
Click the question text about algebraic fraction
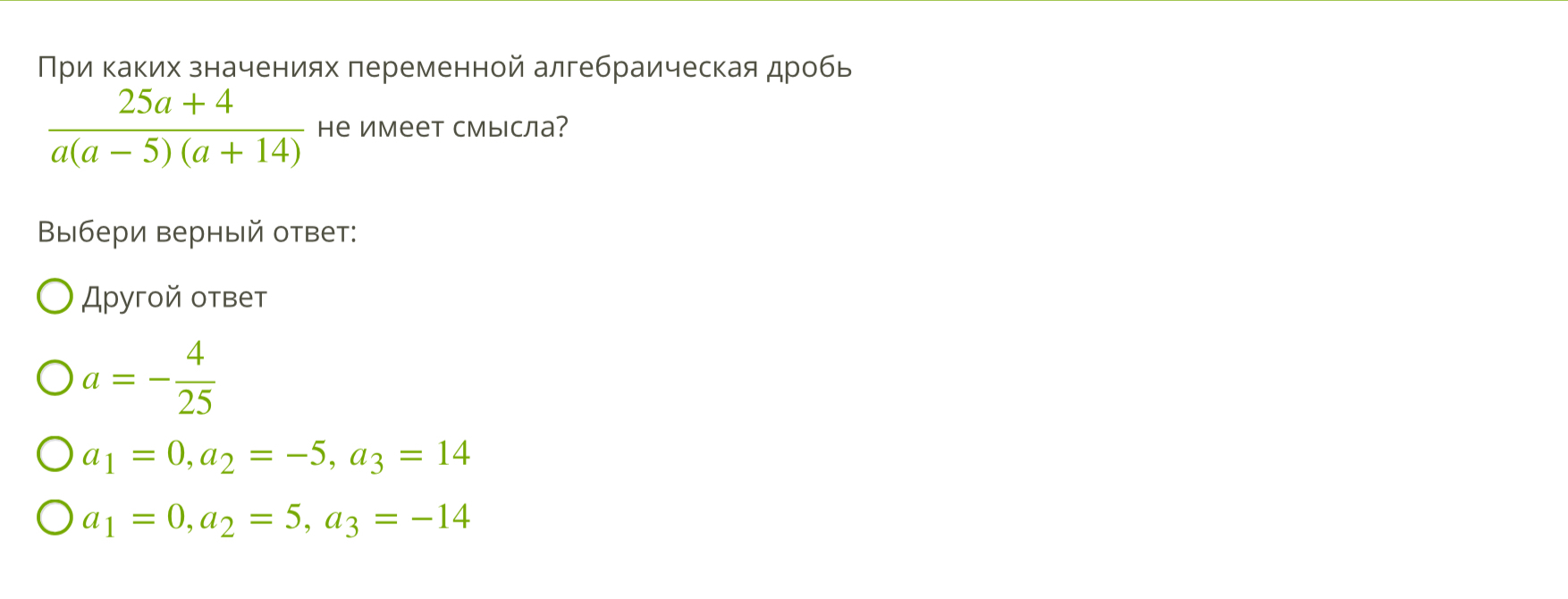pos(447,64)
